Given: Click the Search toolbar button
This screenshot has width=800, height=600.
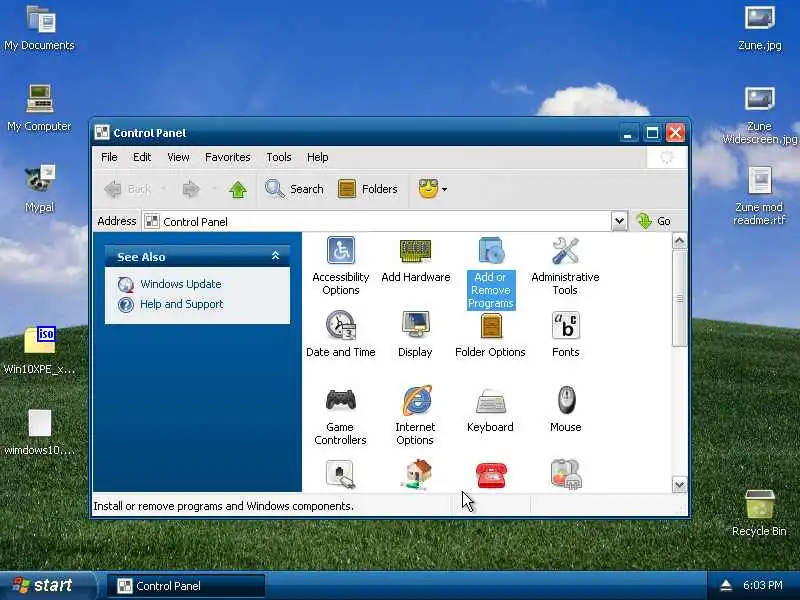Looking at the screenshot, I should click(x=294, y=189).
